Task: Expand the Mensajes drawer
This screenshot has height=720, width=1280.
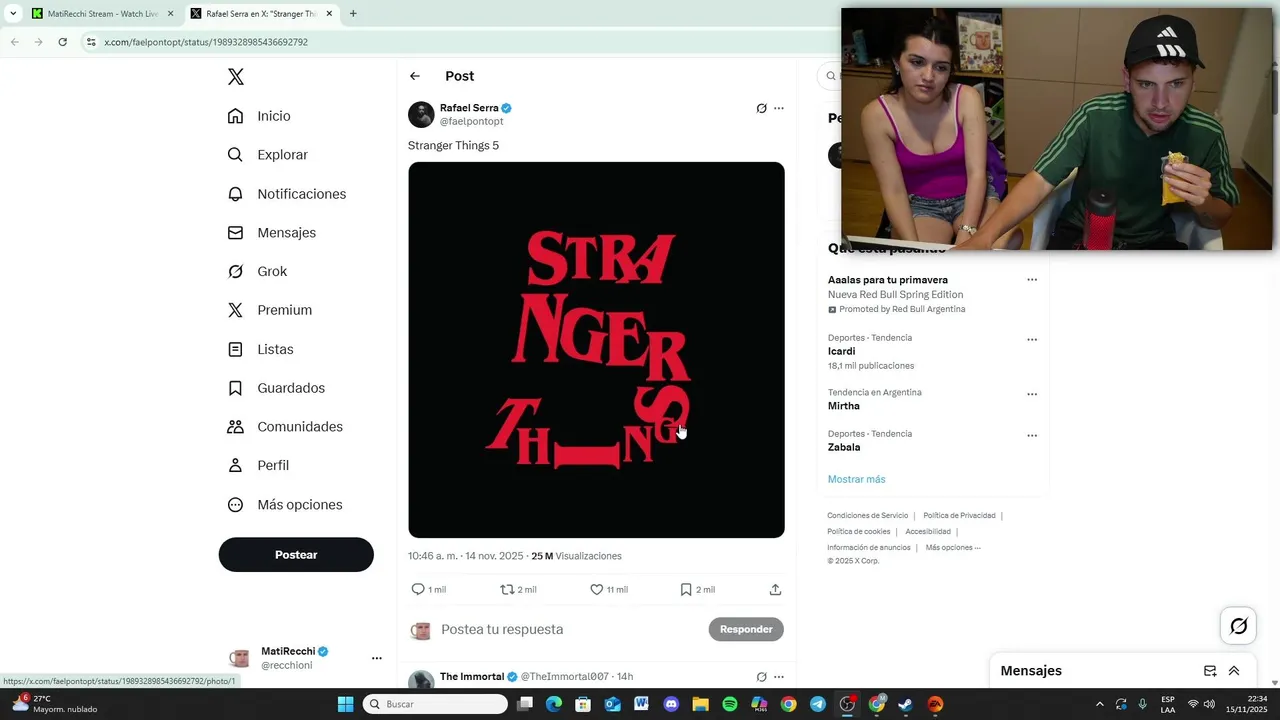Action: tap(1234, 671)
